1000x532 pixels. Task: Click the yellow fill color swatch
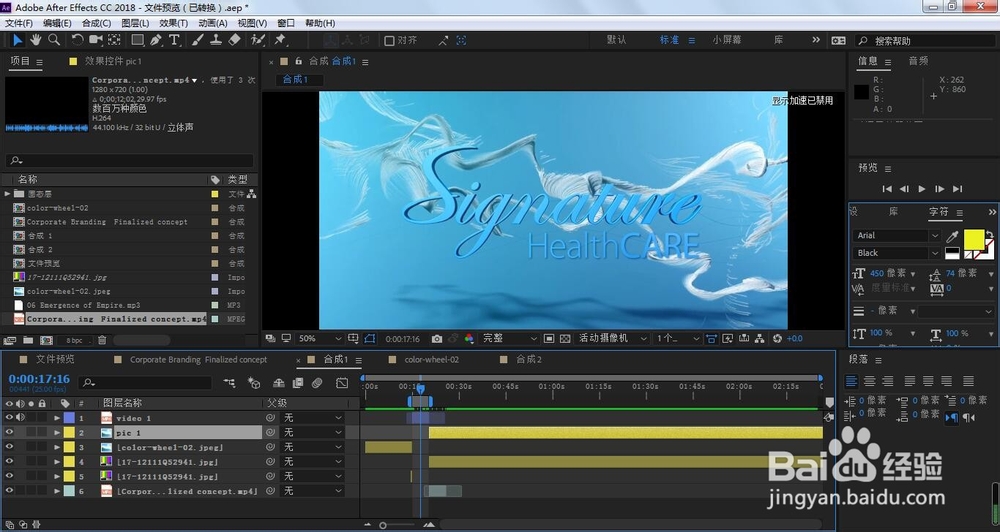click(974, 240)
